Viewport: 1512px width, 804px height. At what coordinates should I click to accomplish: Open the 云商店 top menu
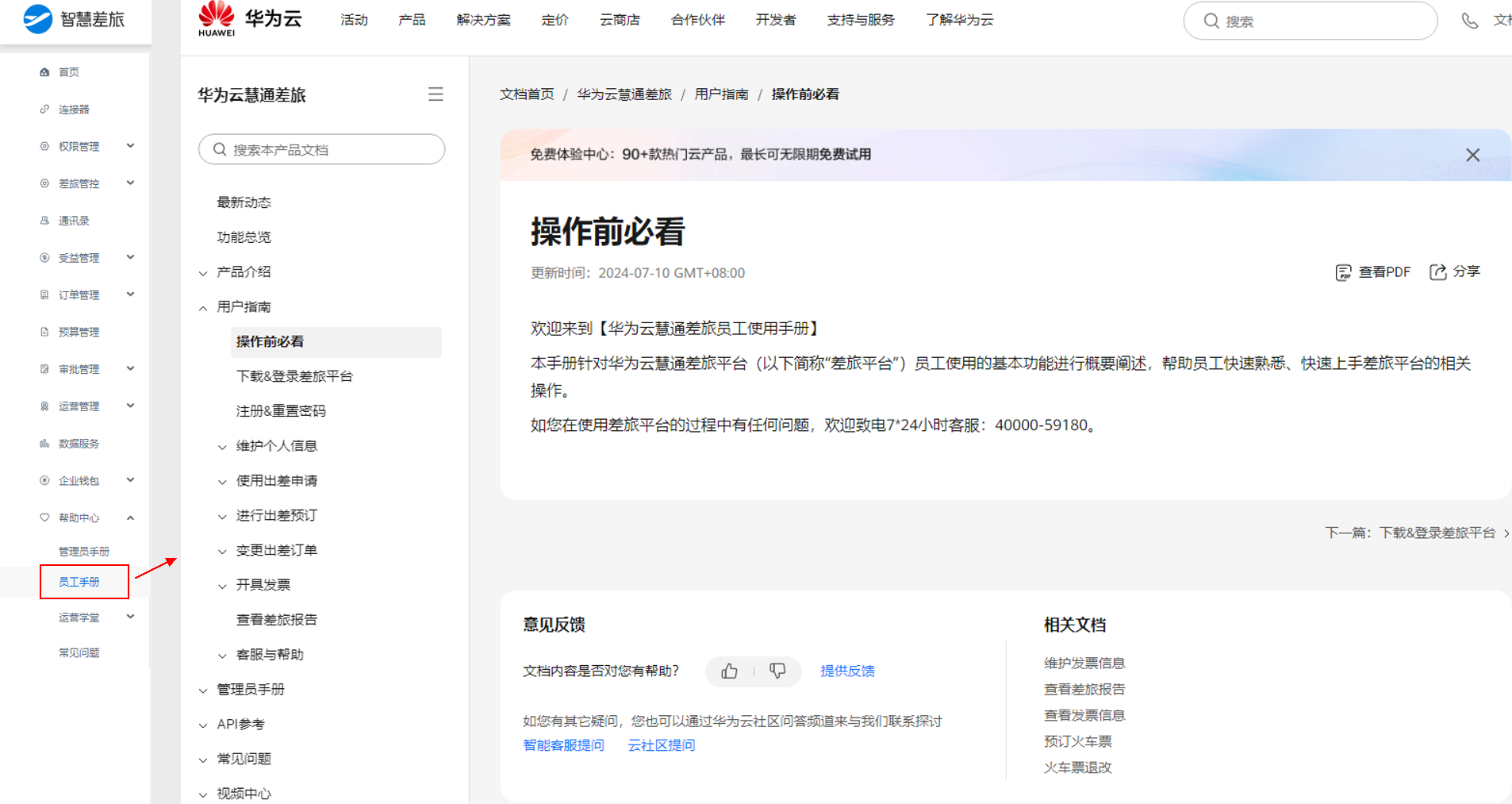click(620, 20)
